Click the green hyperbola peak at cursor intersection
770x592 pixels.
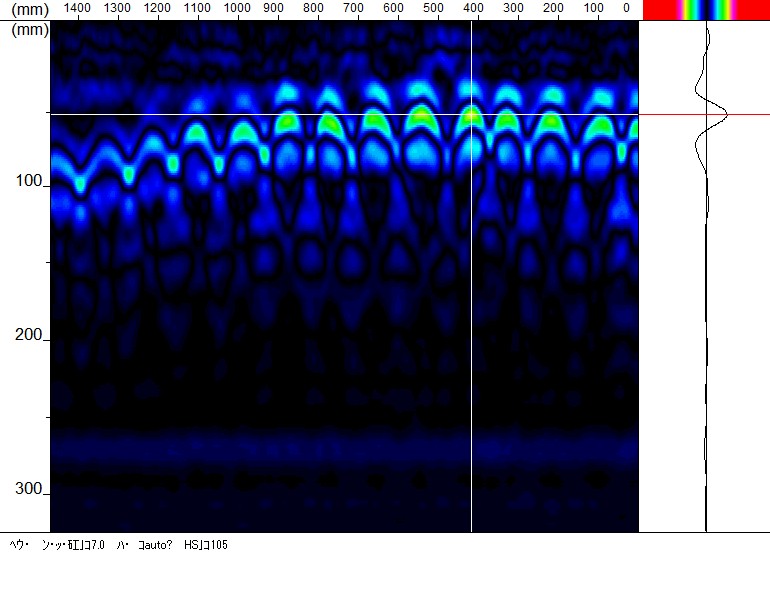click(471, 118)
